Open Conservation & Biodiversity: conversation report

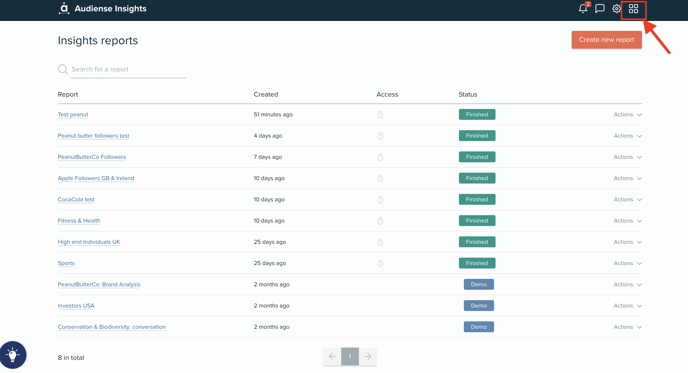pyautogui.click(x=112, y=327)
